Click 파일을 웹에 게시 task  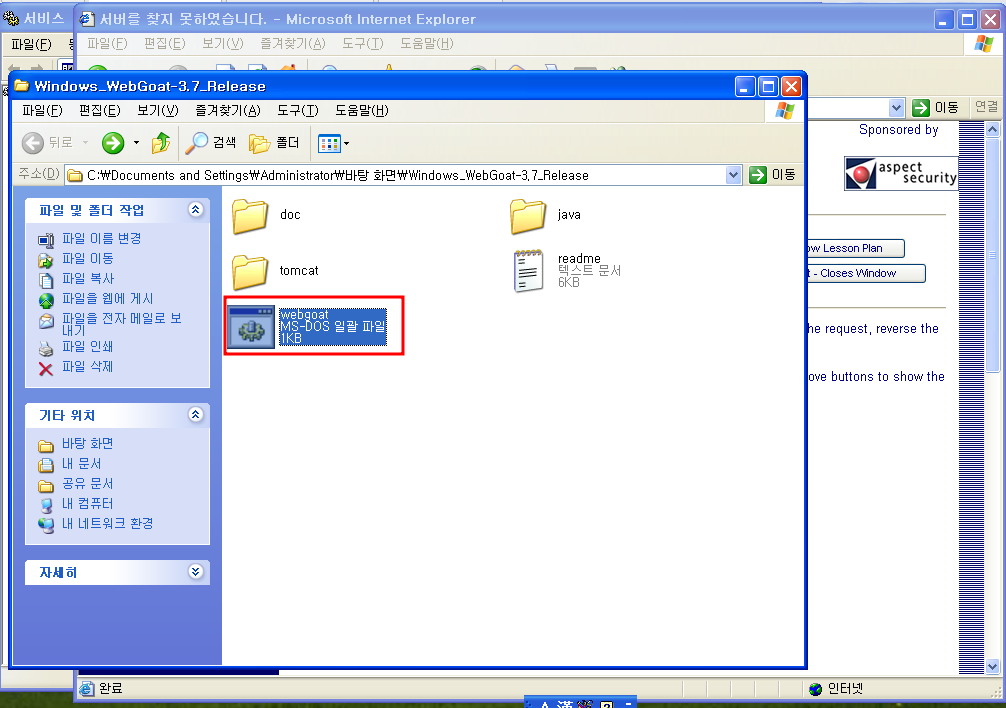pos(107,298)
